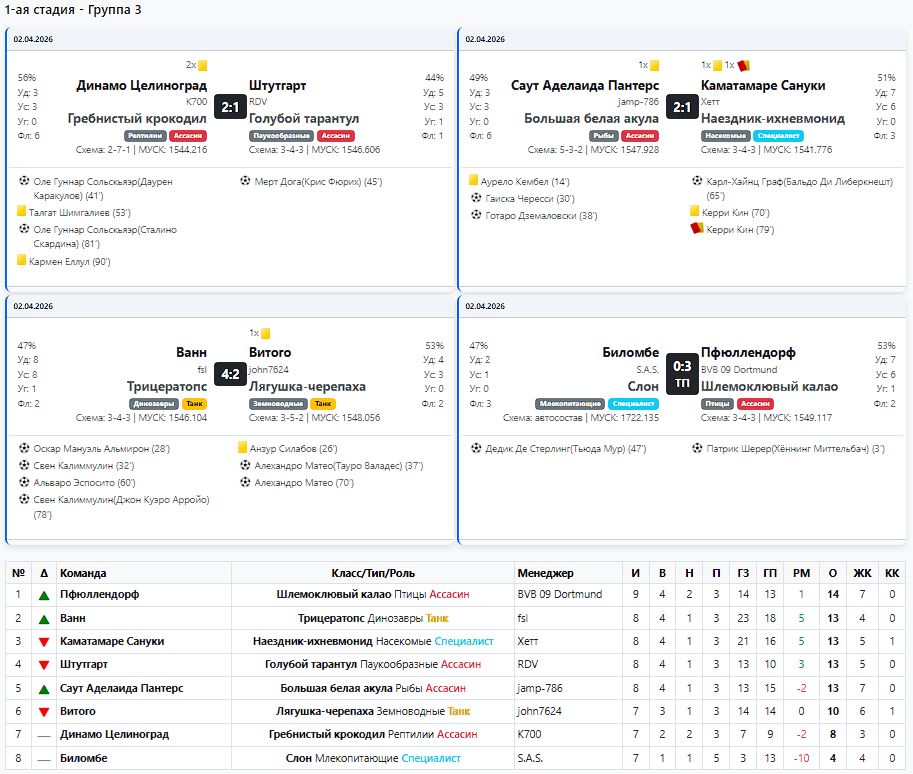Click green up arrow in Пфюллендорф row
This screenshot has height=774, width=913.
44,595
